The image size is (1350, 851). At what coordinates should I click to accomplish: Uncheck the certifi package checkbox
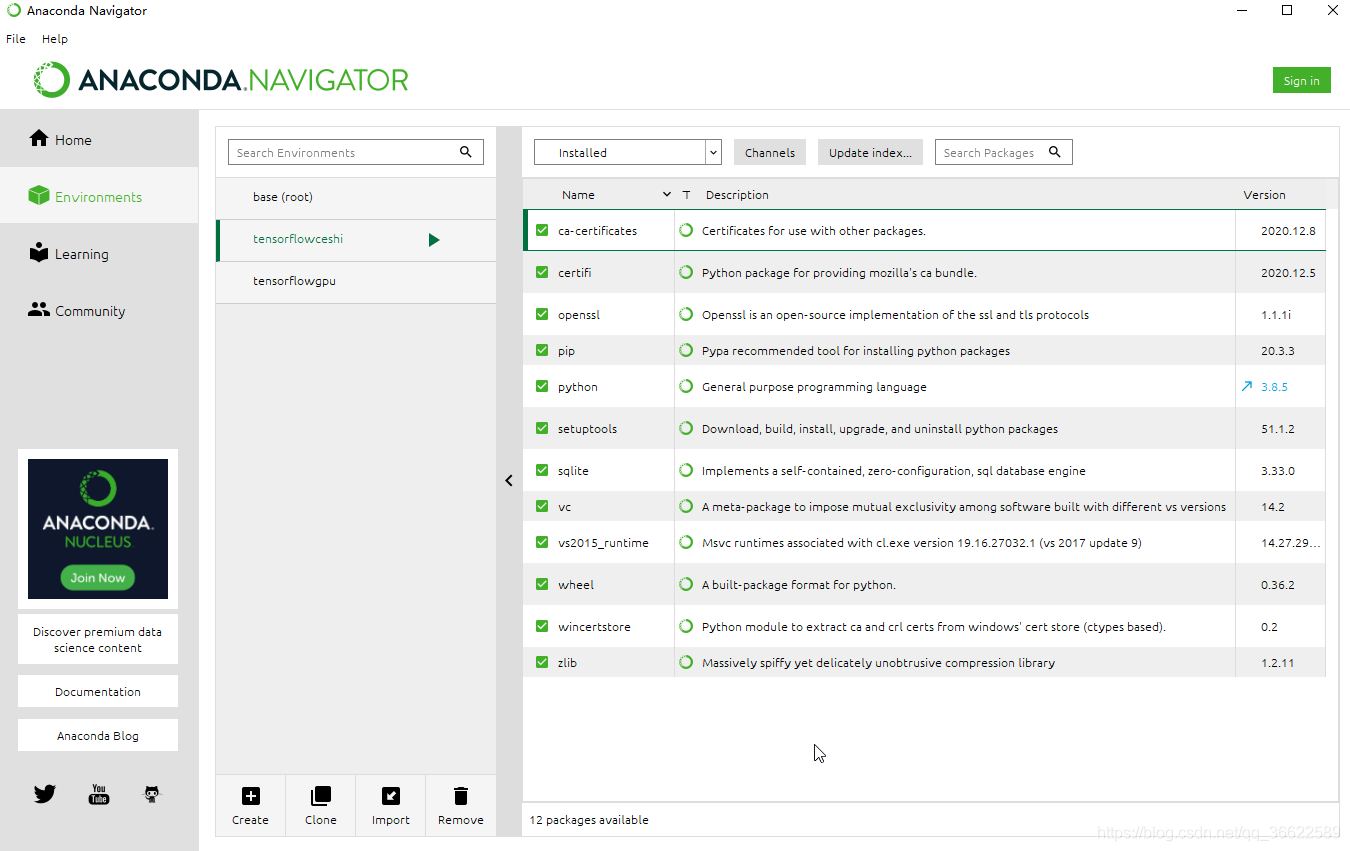[x=542, y=273]
